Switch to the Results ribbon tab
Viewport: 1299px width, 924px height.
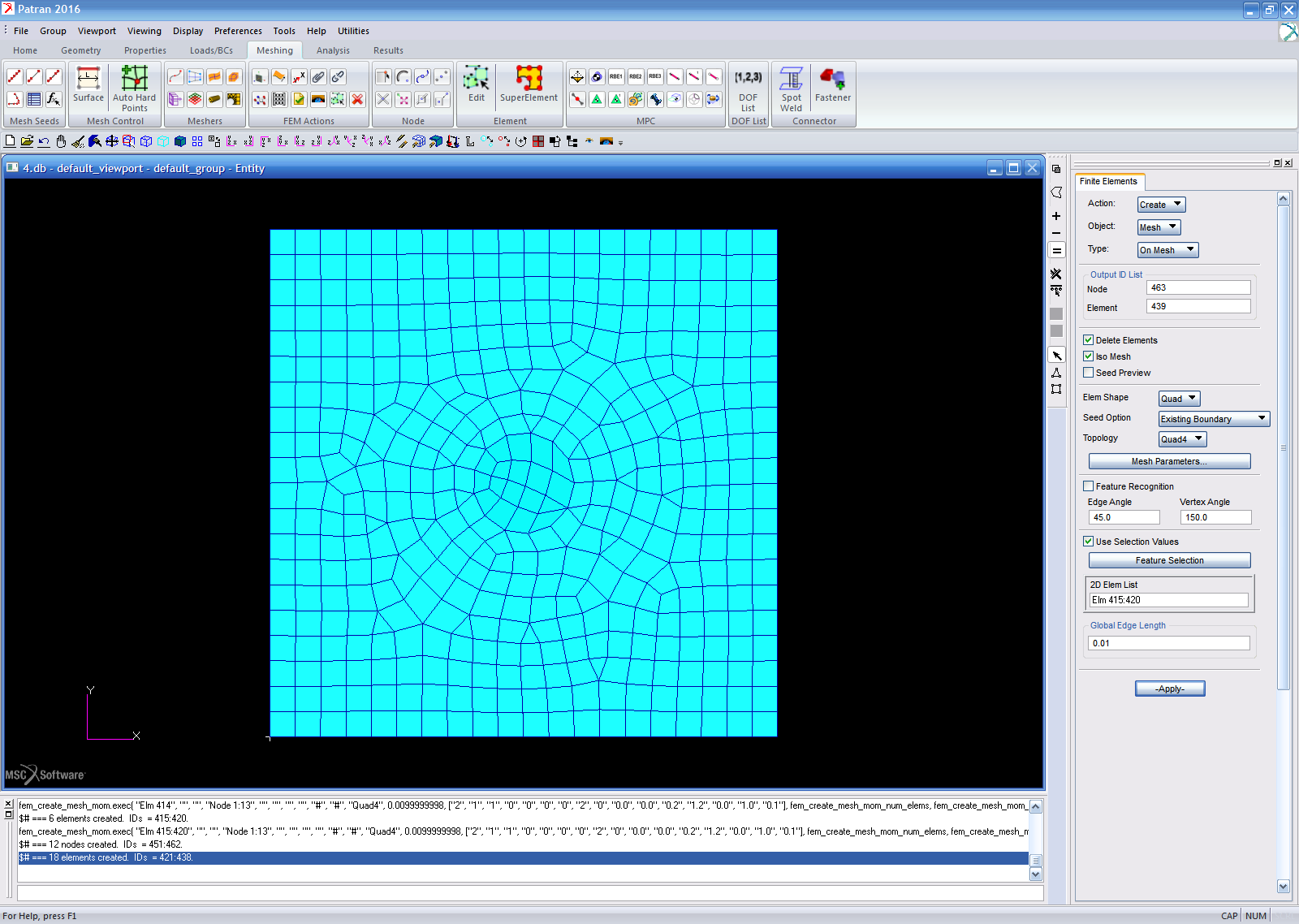(388, 50)
